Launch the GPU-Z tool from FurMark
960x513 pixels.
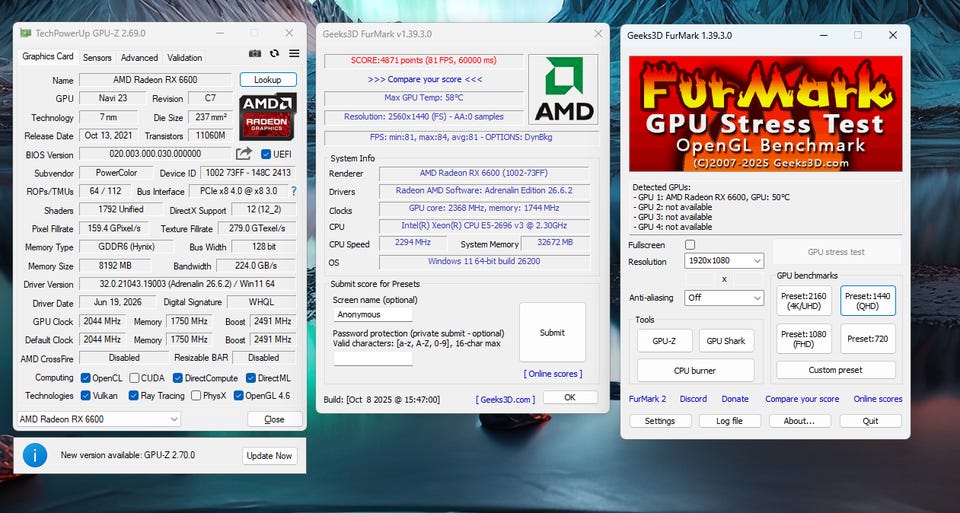[664, 340]
